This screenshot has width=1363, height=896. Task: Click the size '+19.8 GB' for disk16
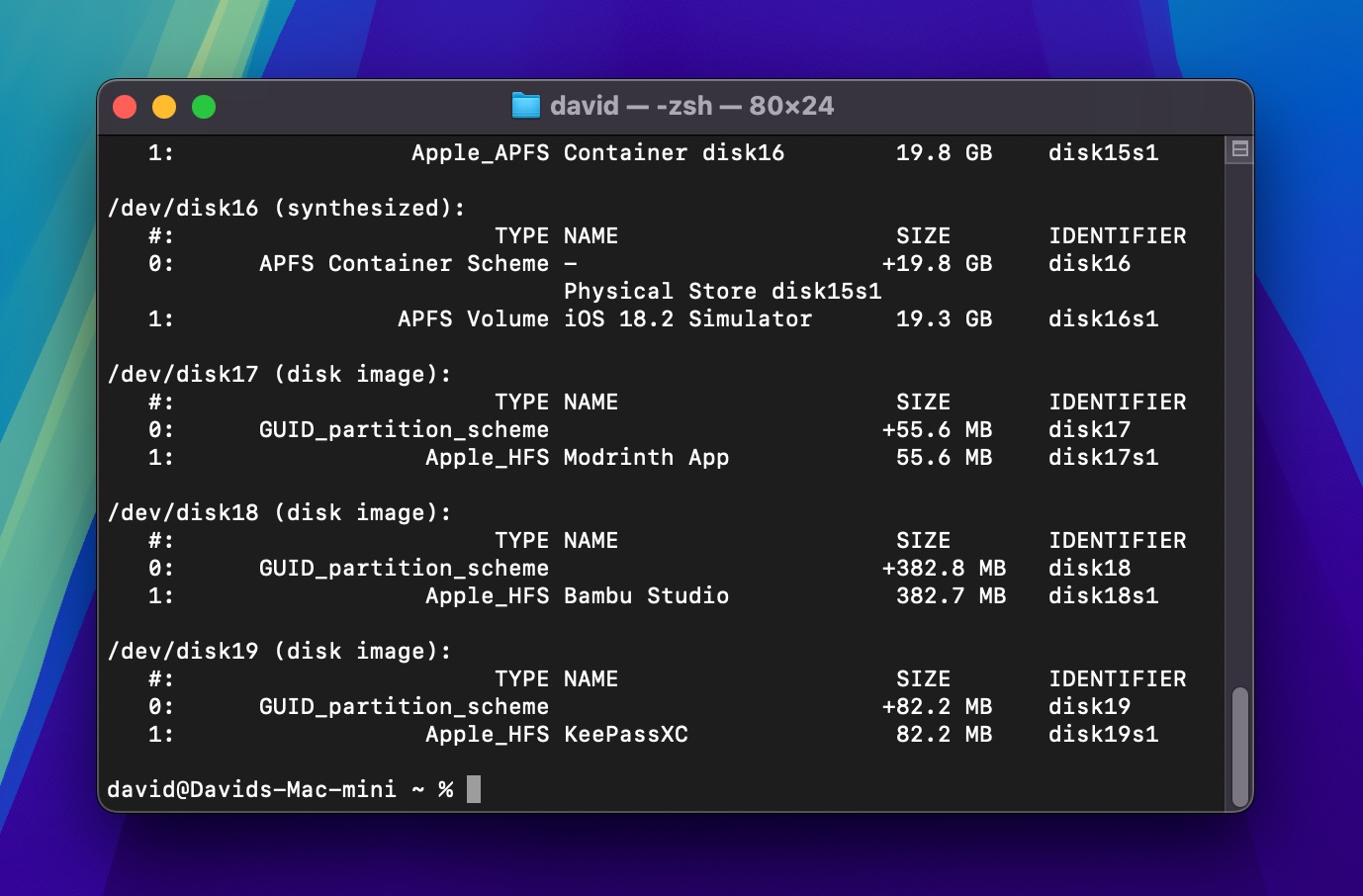(x=937, y=263)
